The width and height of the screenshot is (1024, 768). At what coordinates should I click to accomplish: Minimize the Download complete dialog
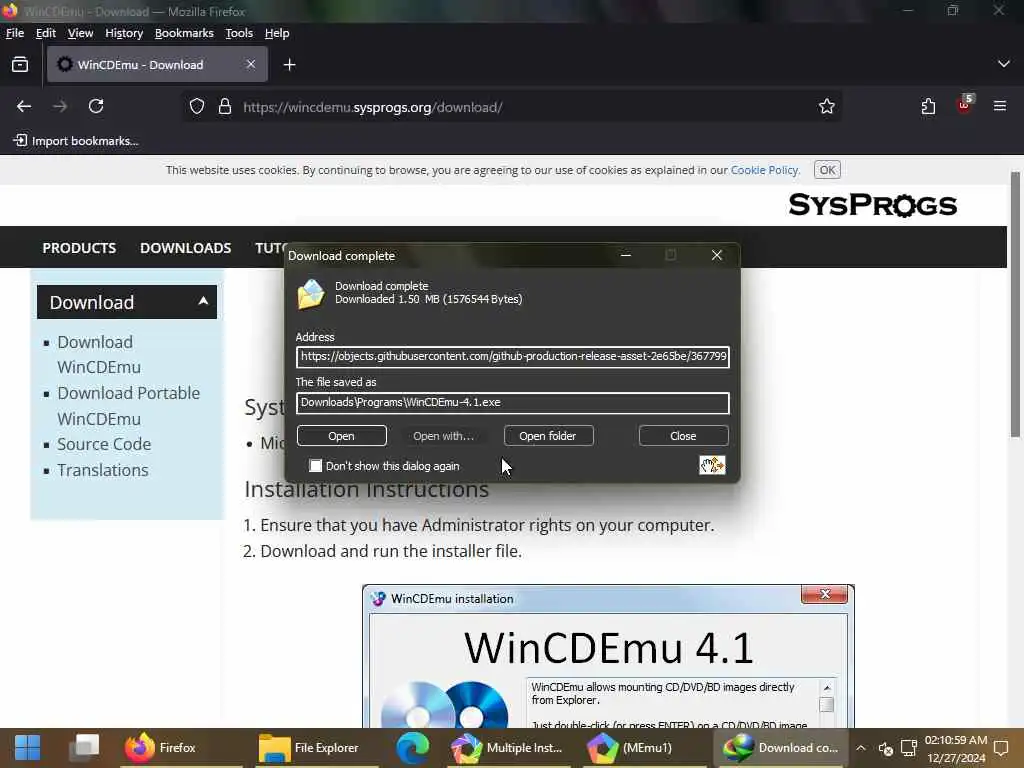[626, 255]
